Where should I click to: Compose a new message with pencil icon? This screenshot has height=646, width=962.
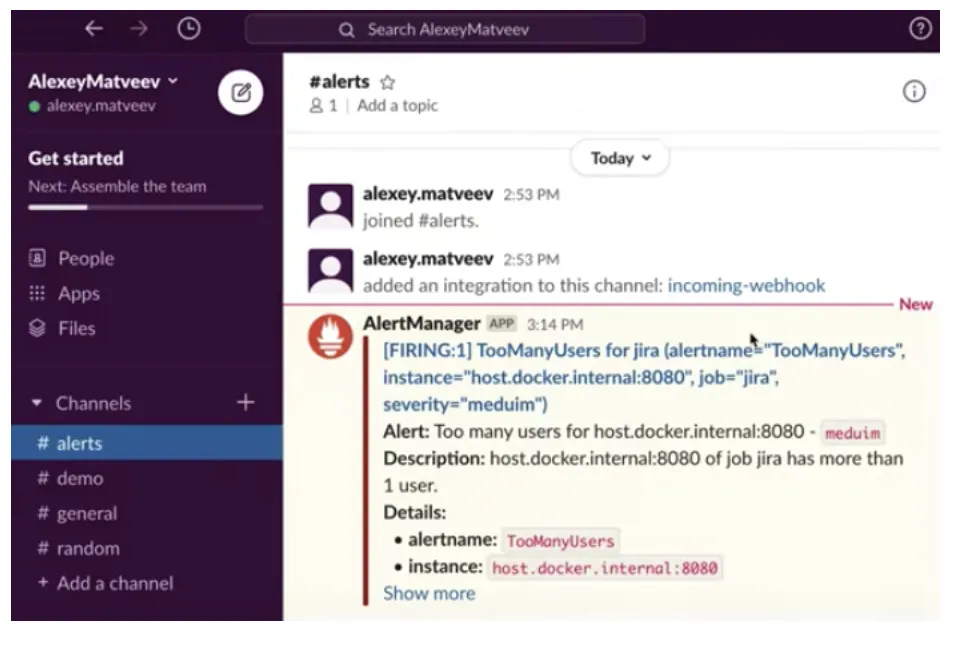tap(240, 93)
